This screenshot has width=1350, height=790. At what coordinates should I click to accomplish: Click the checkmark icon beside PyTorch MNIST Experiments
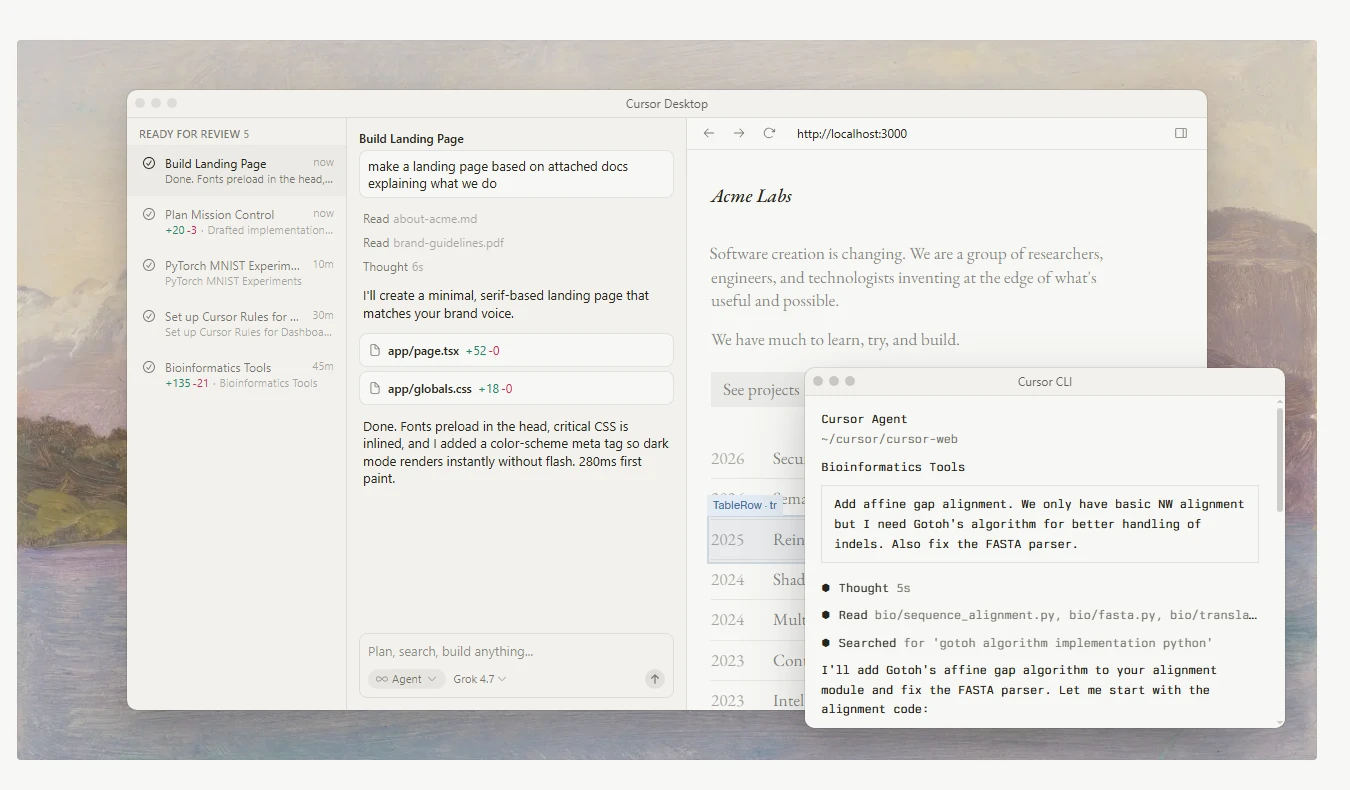point(149,265)
